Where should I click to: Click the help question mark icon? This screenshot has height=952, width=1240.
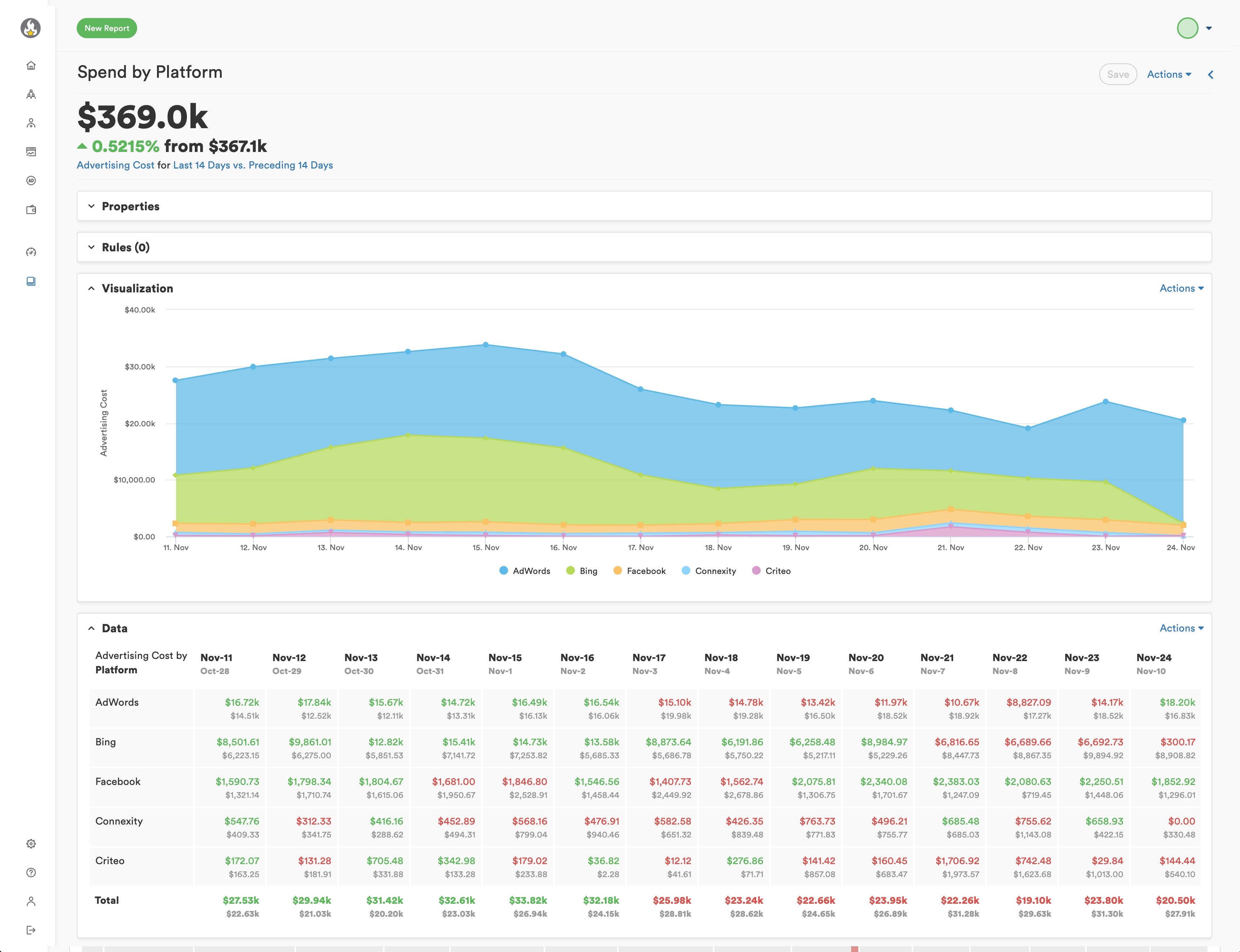click(x=31, y=873)
